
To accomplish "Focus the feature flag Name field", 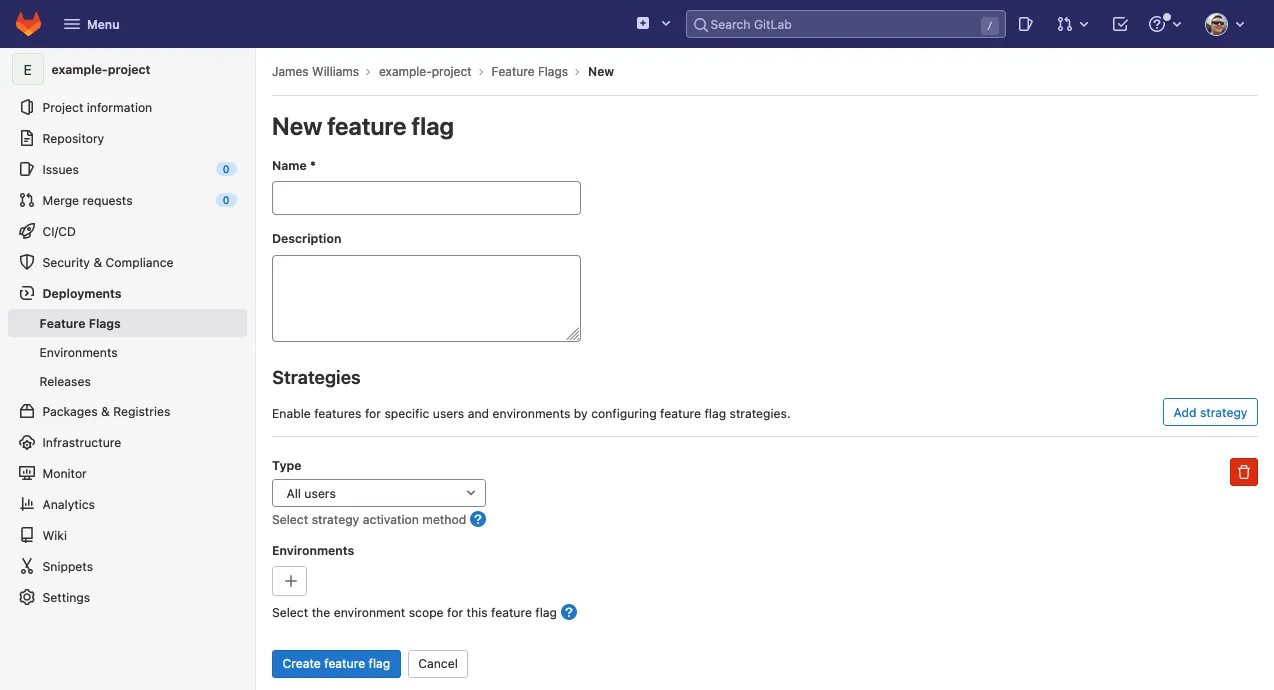I will point(426,198).
